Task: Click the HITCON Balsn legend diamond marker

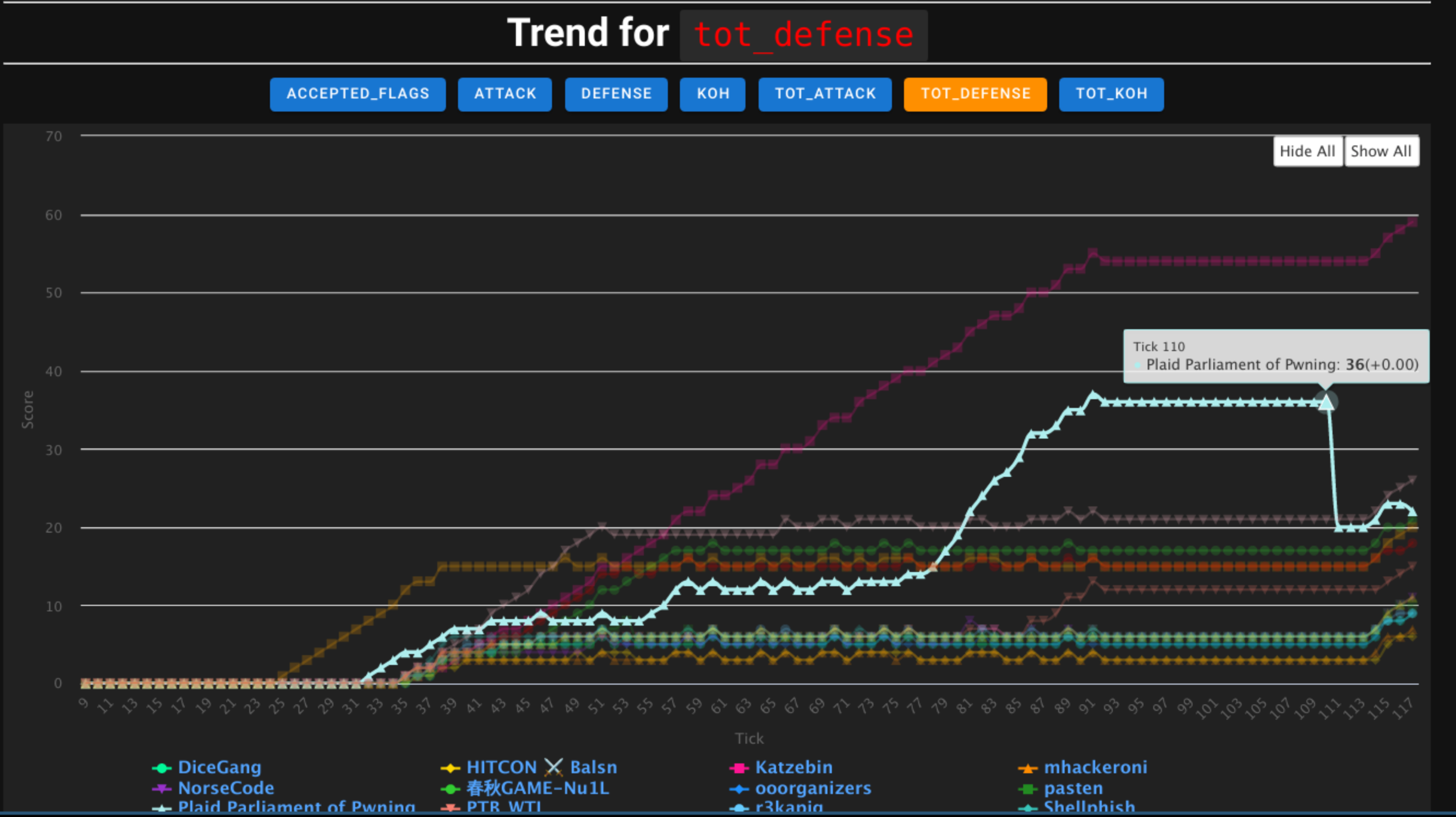Action: [x=450, y=768]
